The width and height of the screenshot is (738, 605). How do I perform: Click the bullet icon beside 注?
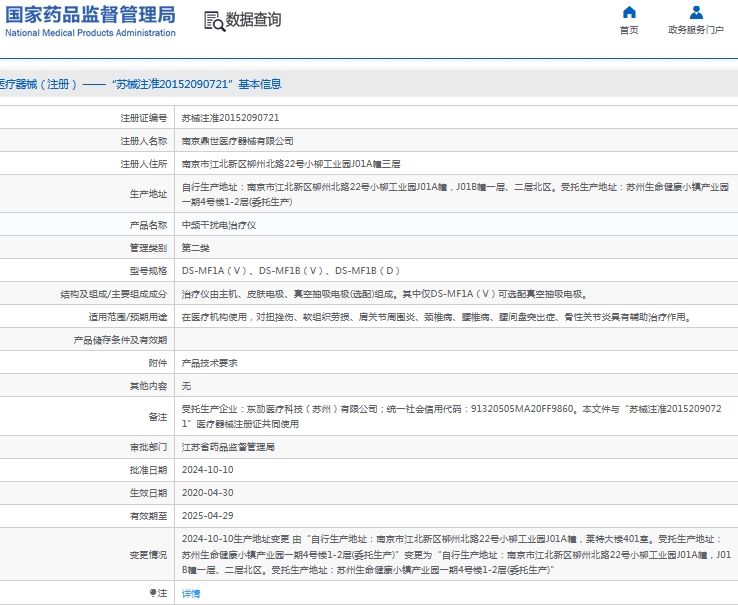[152, 593]
